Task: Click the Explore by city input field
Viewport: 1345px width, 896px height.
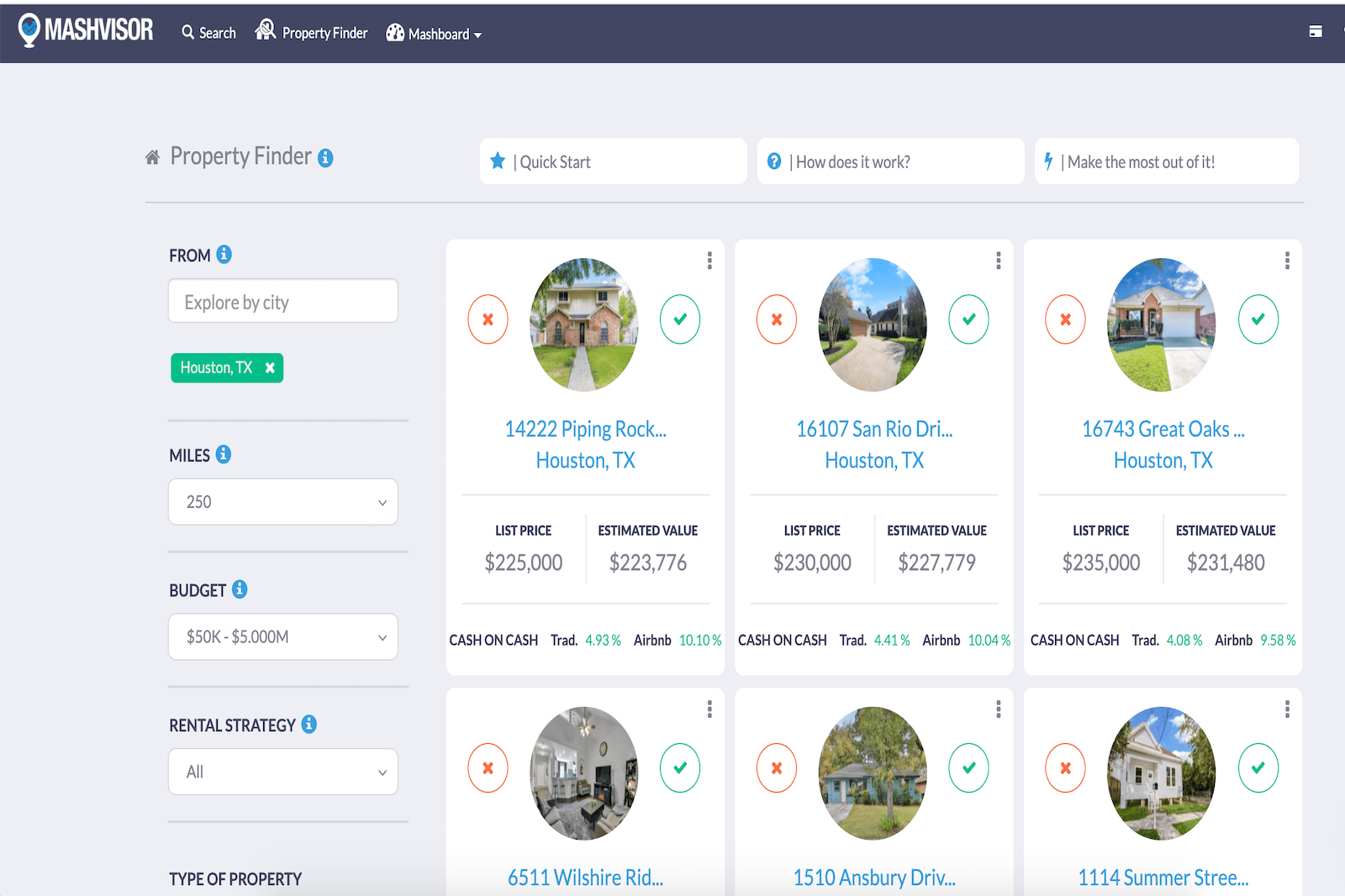Action: (283, 302)
